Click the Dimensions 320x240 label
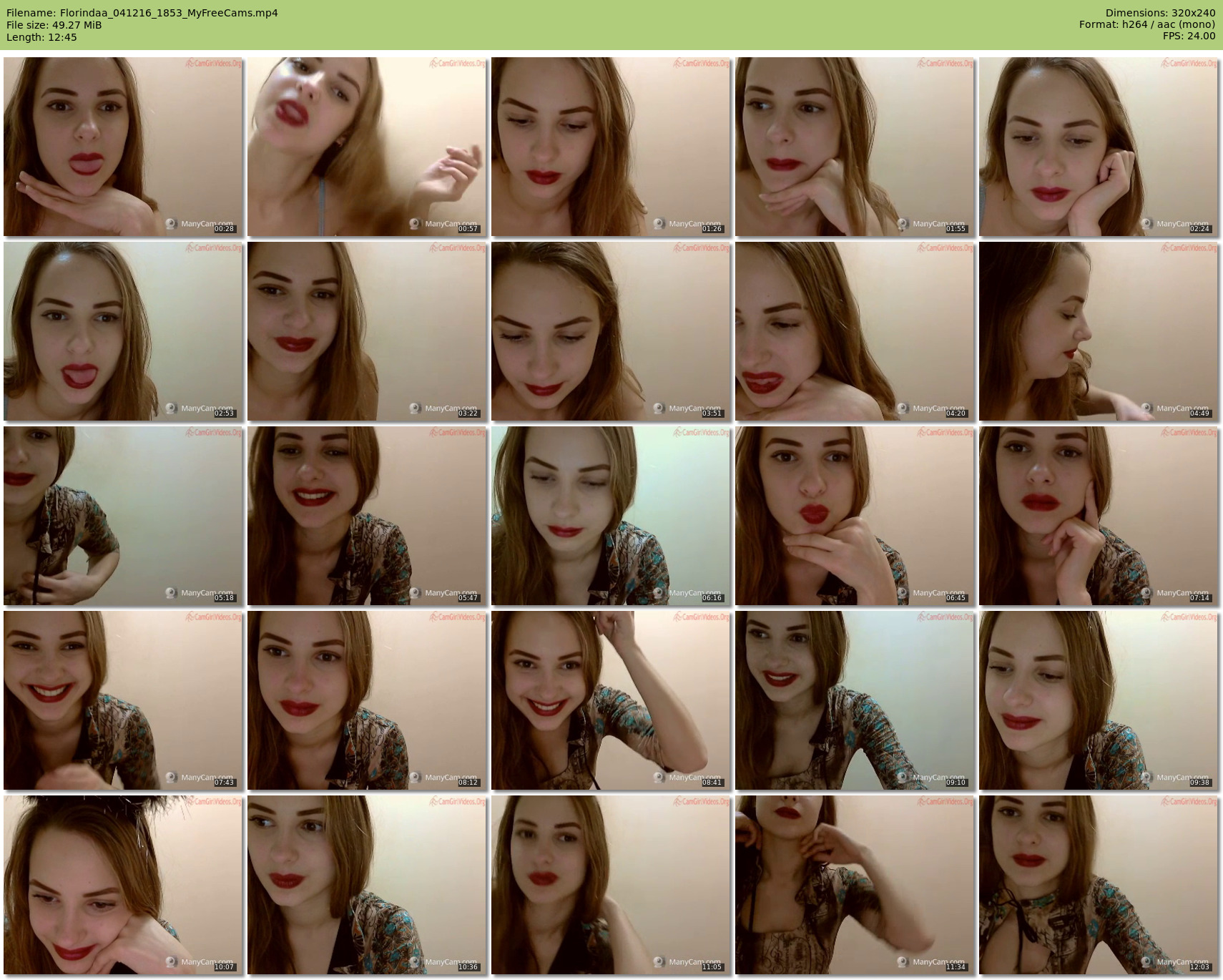This screenshot has height=980, width=1223. [x=1160, y=13]
